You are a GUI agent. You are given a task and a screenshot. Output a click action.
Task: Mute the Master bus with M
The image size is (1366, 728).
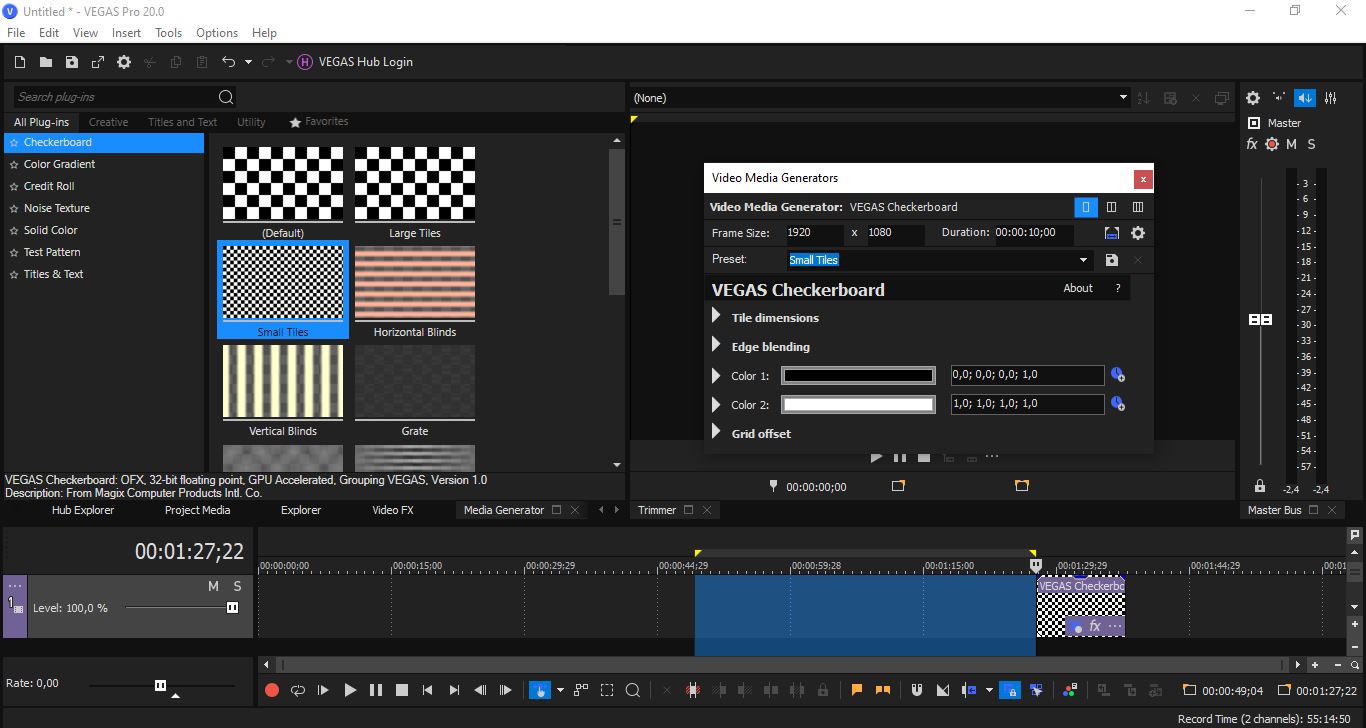pos(1291,144)
